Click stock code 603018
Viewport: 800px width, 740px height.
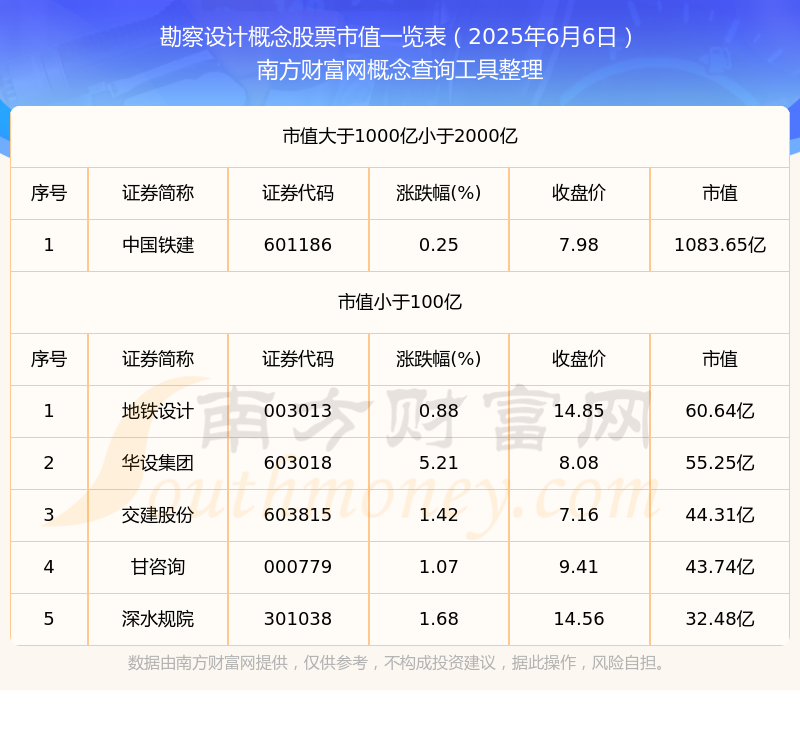tap(298, 463)
